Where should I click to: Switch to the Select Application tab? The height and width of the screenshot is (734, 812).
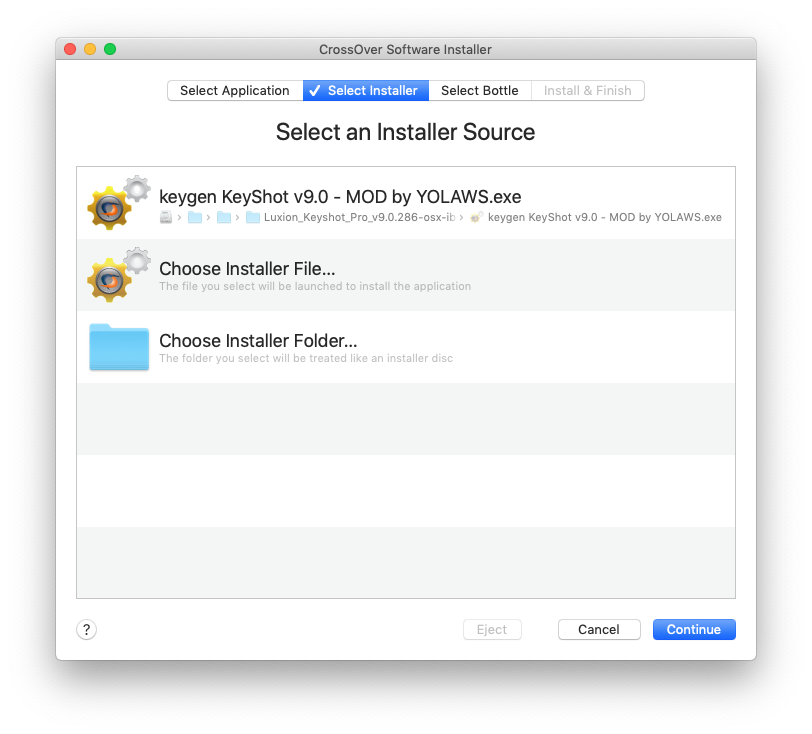[235, 91]
